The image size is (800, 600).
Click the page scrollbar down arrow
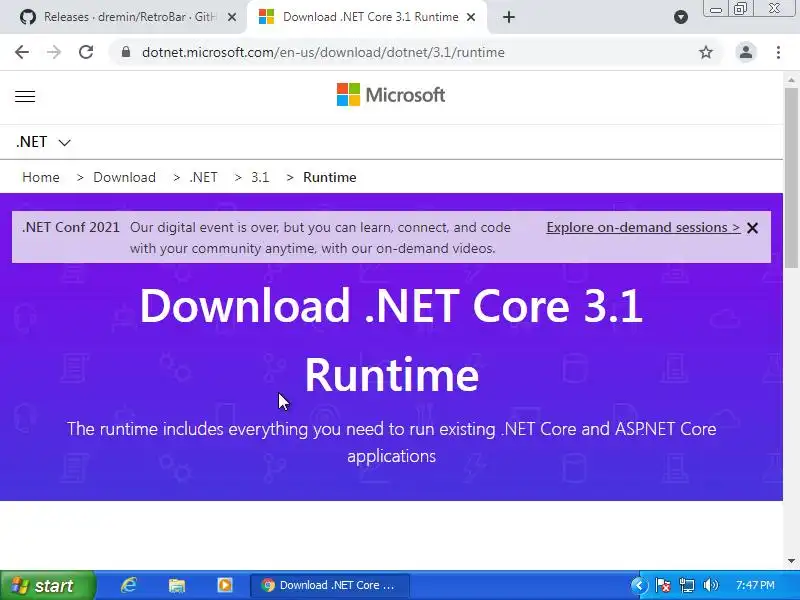pyautogui.click(x=791, y=561)
